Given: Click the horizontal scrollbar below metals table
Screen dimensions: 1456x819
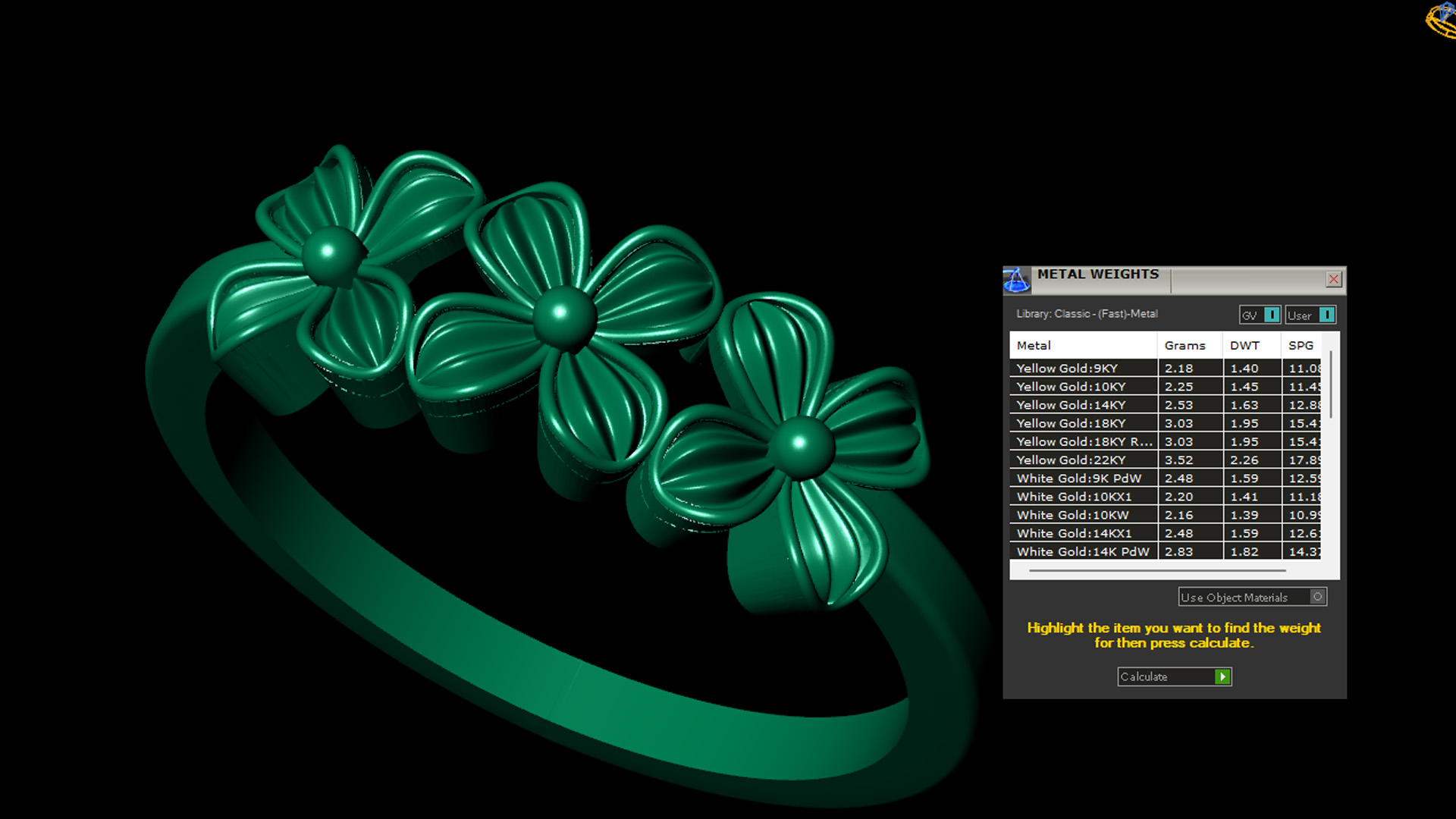Looking at the screenshot, I should [x=1157, y=570].
